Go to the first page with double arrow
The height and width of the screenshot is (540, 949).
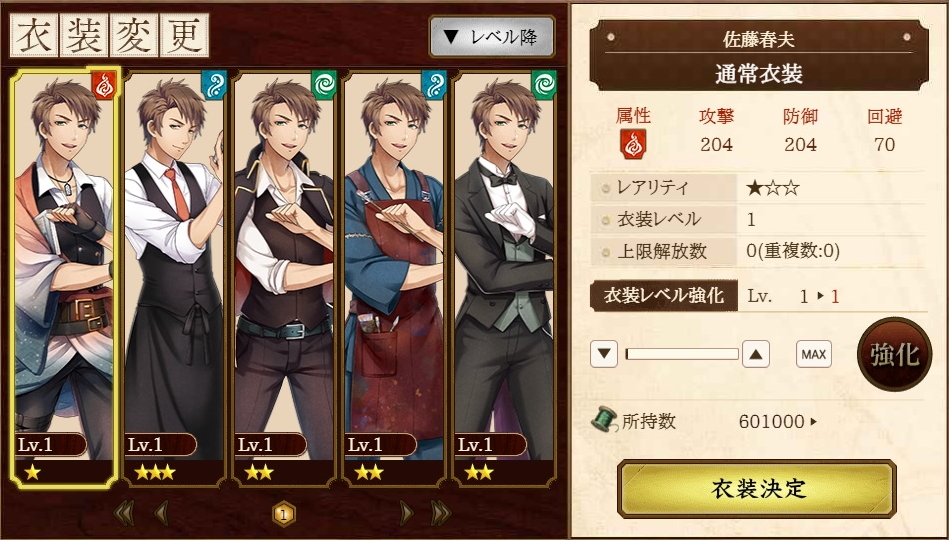pos(124,513)
